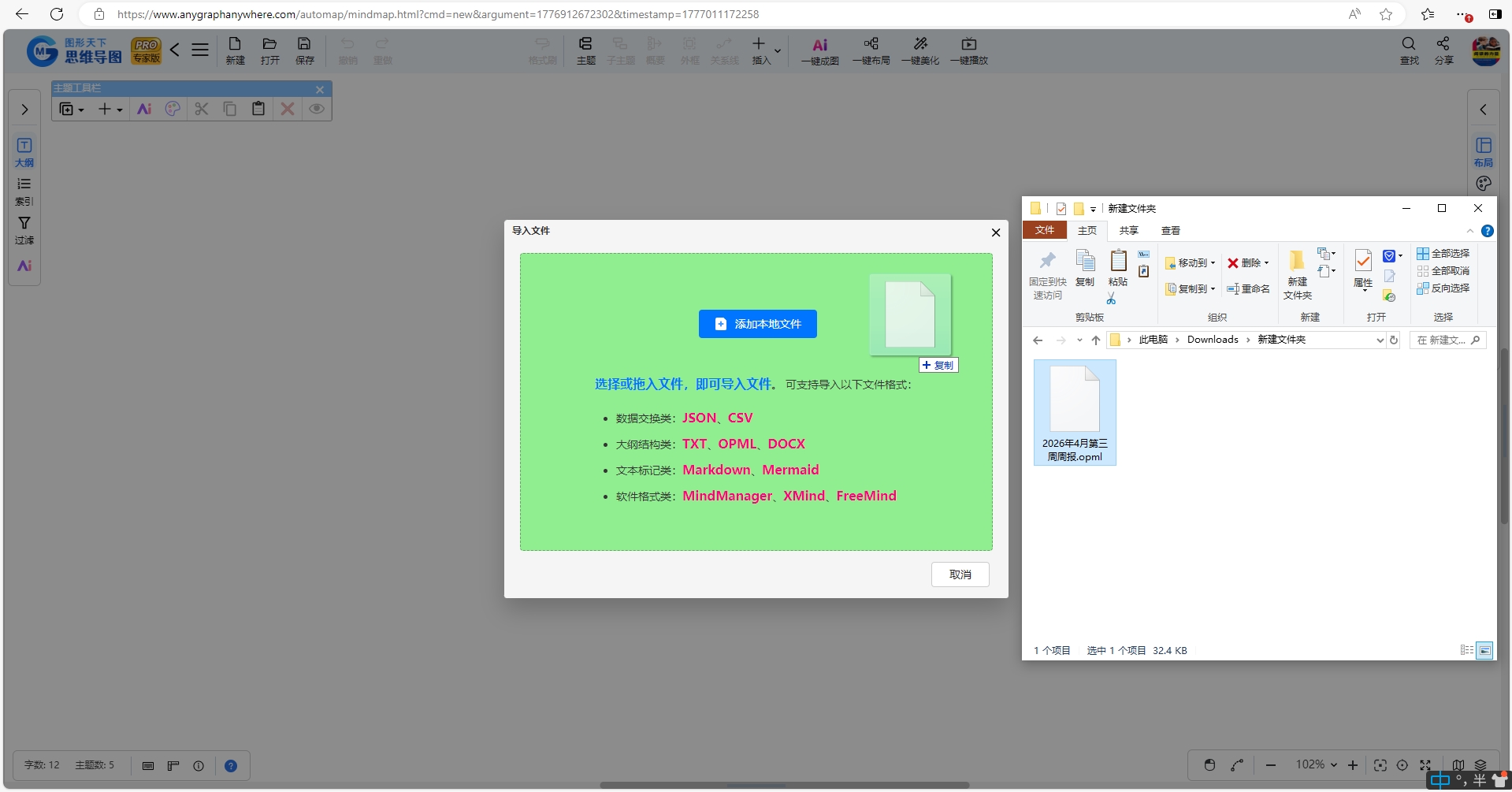Collapse the right sidebar with the chevron arrow

click(x=1484, y=110)
